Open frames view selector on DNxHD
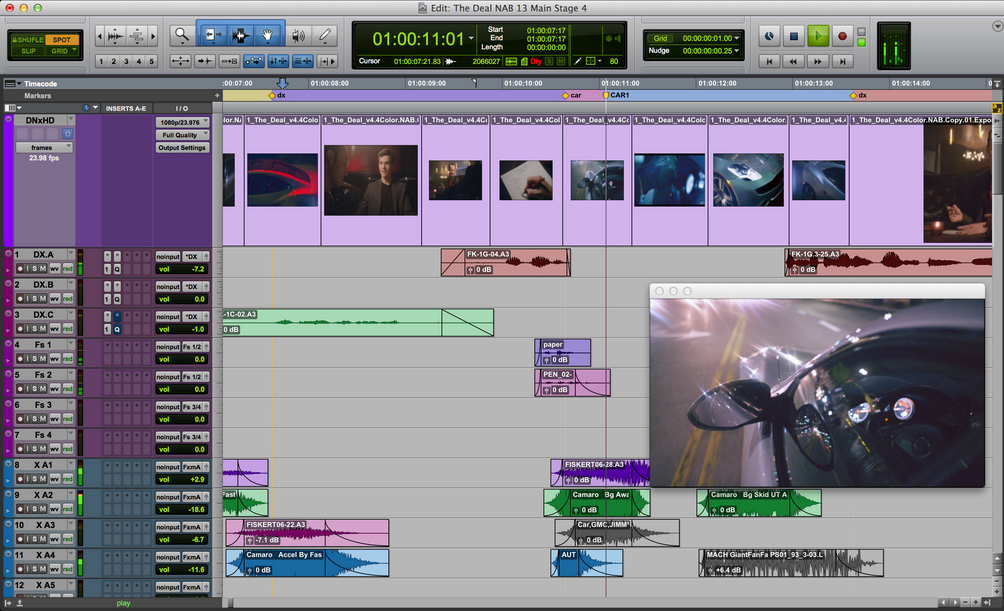 44,147
